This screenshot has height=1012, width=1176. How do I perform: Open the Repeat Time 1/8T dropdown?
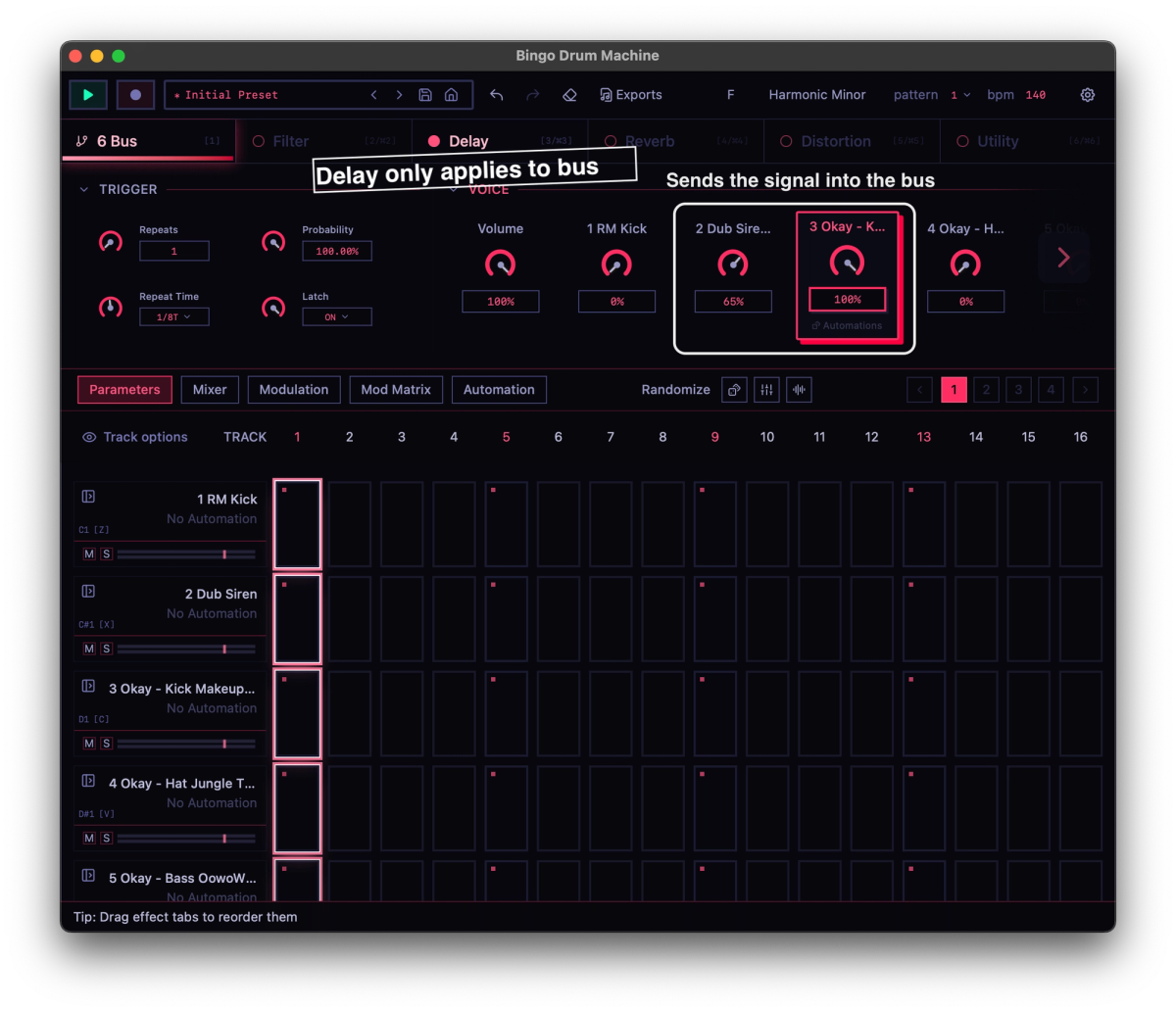(x=174, y=316)
